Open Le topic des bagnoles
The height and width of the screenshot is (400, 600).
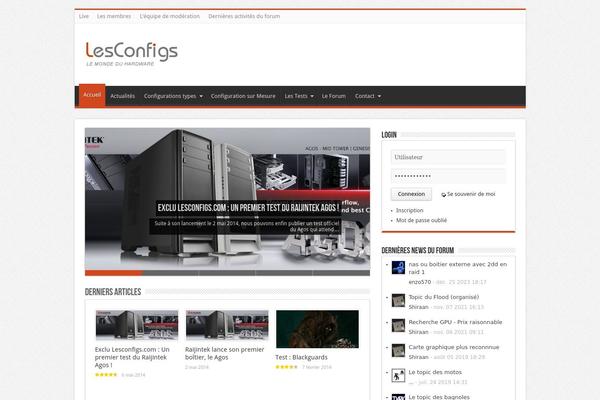click(x=439, y=397)
